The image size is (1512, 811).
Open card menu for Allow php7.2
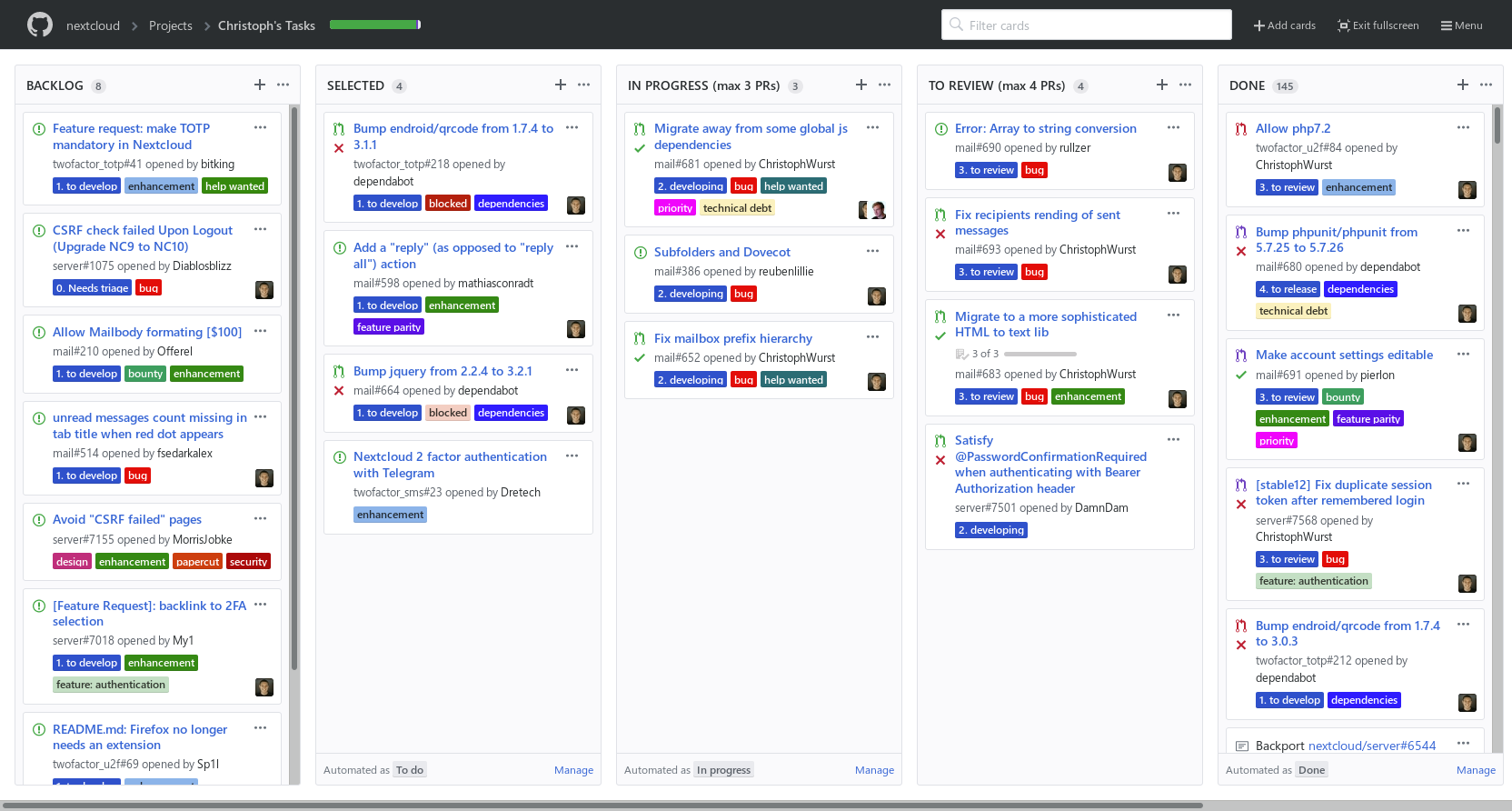[1464, 127]
